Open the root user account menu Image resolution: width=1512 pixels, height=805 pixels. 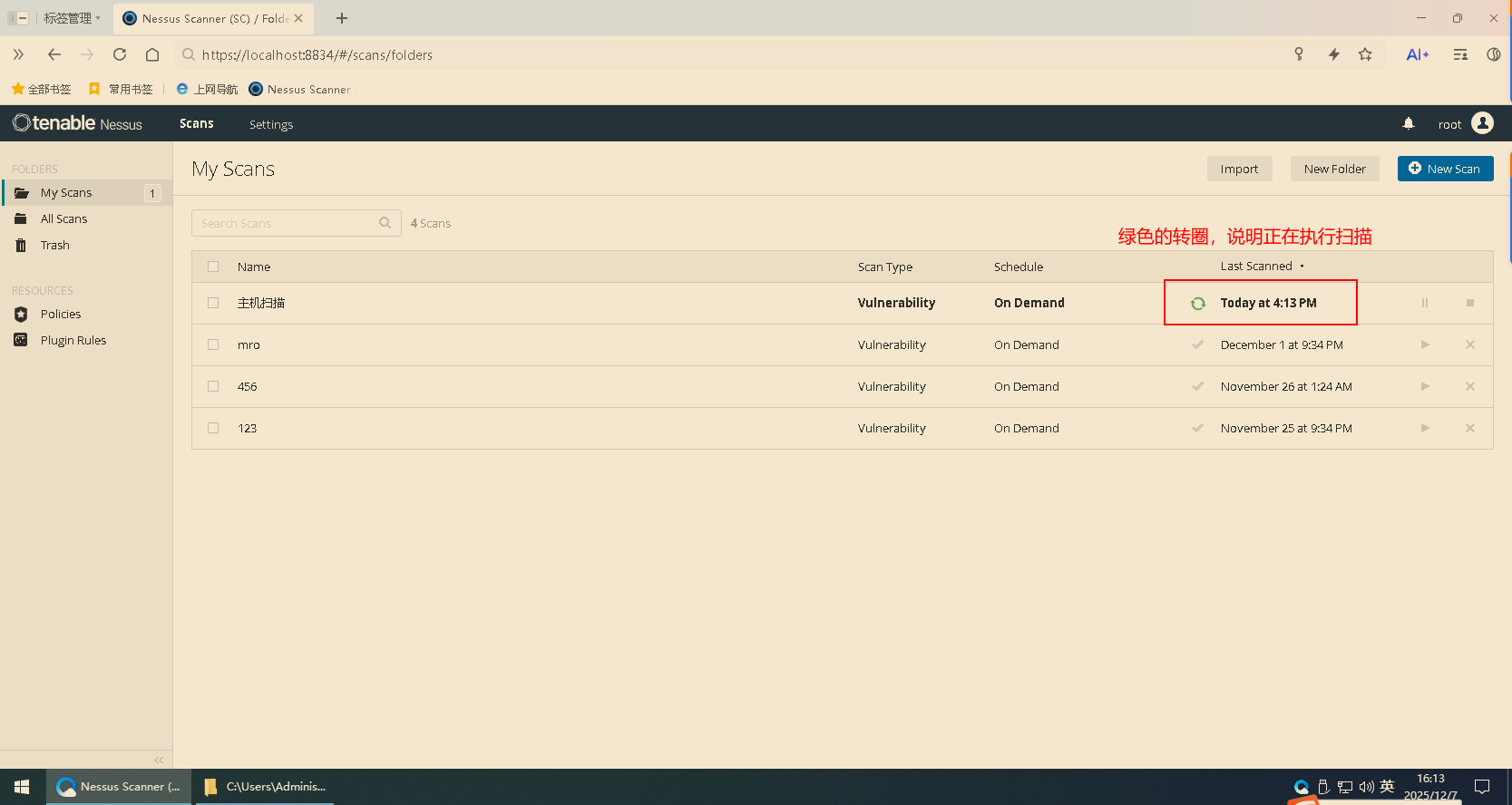point(1465,124)
